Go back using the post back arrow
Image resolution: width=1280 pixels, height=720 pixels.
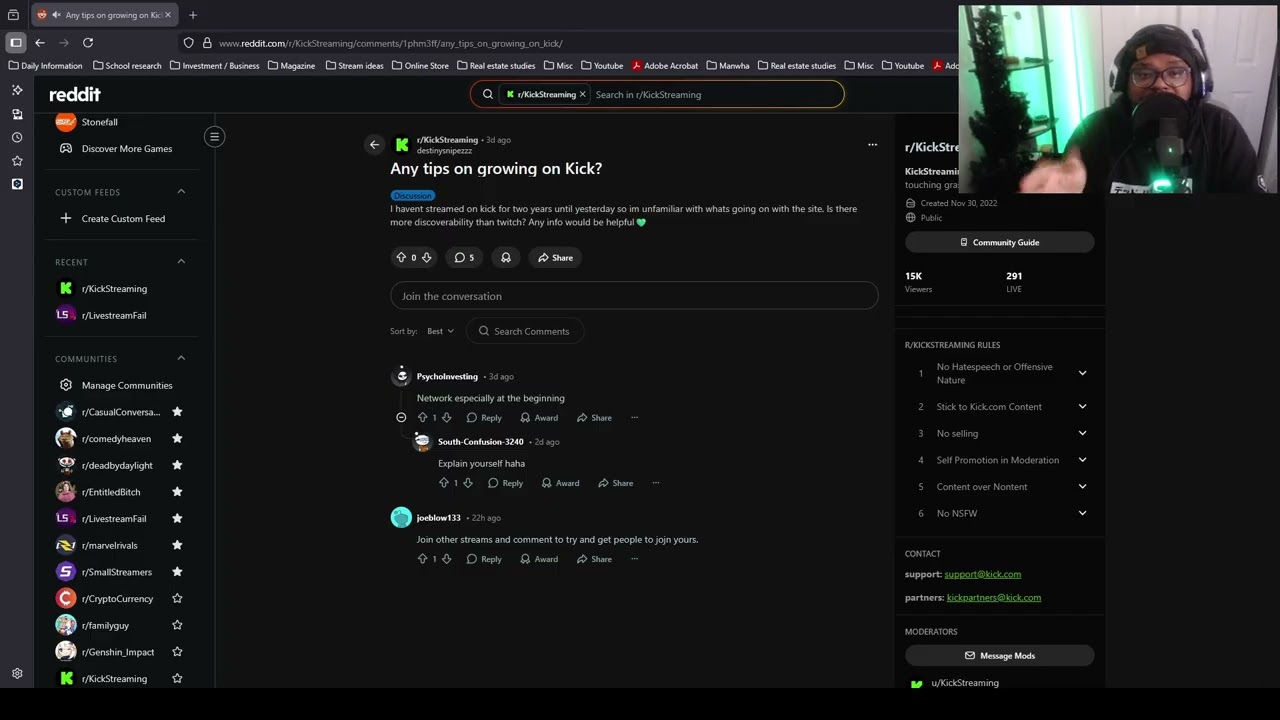[x=374, y=145]
